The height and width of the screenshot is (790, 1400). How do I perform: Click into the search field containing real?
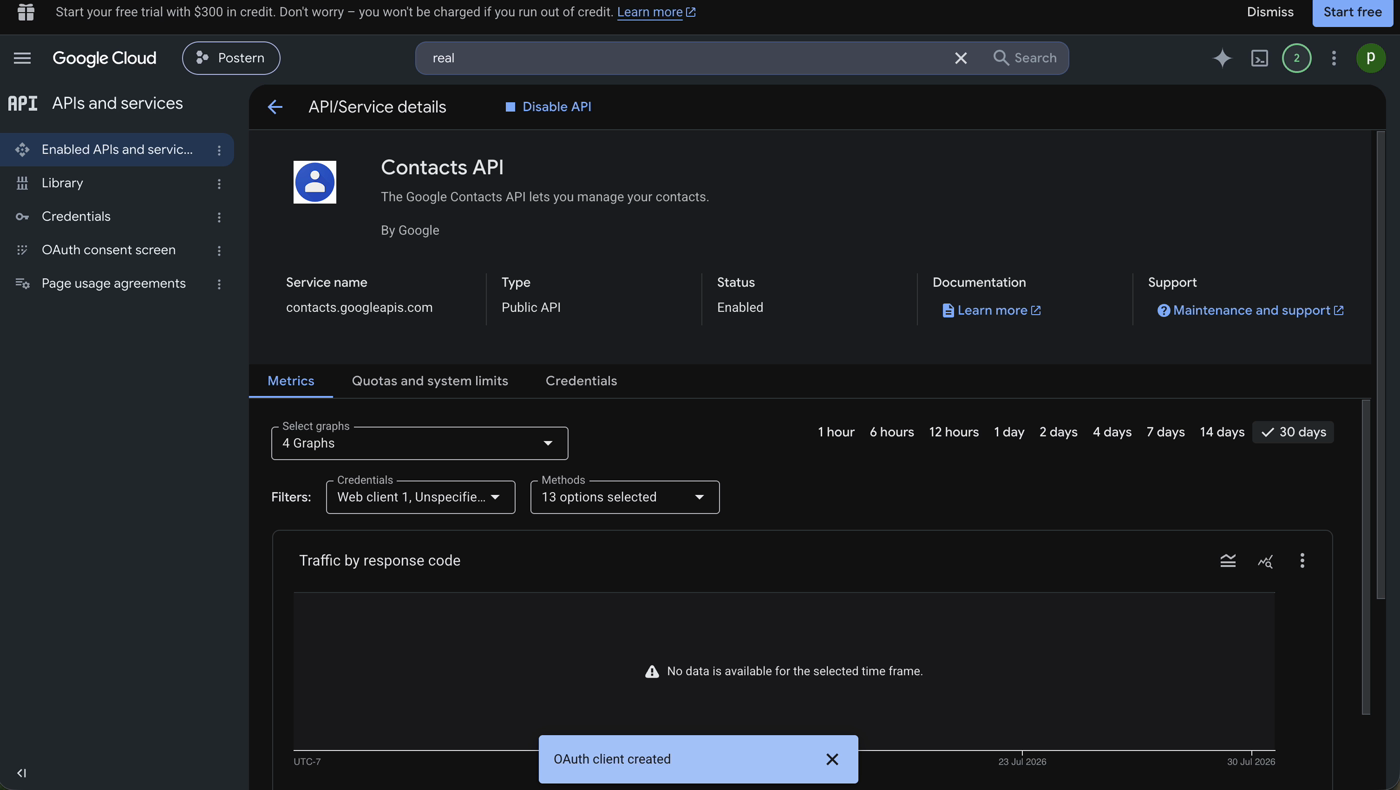pyautogui.click(x=685, y=58)
